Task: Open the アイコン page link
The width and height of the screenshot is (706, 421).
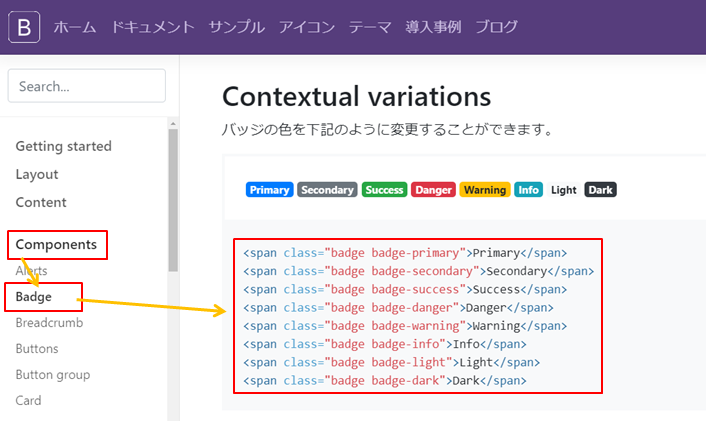Action: tap(307, 27)
